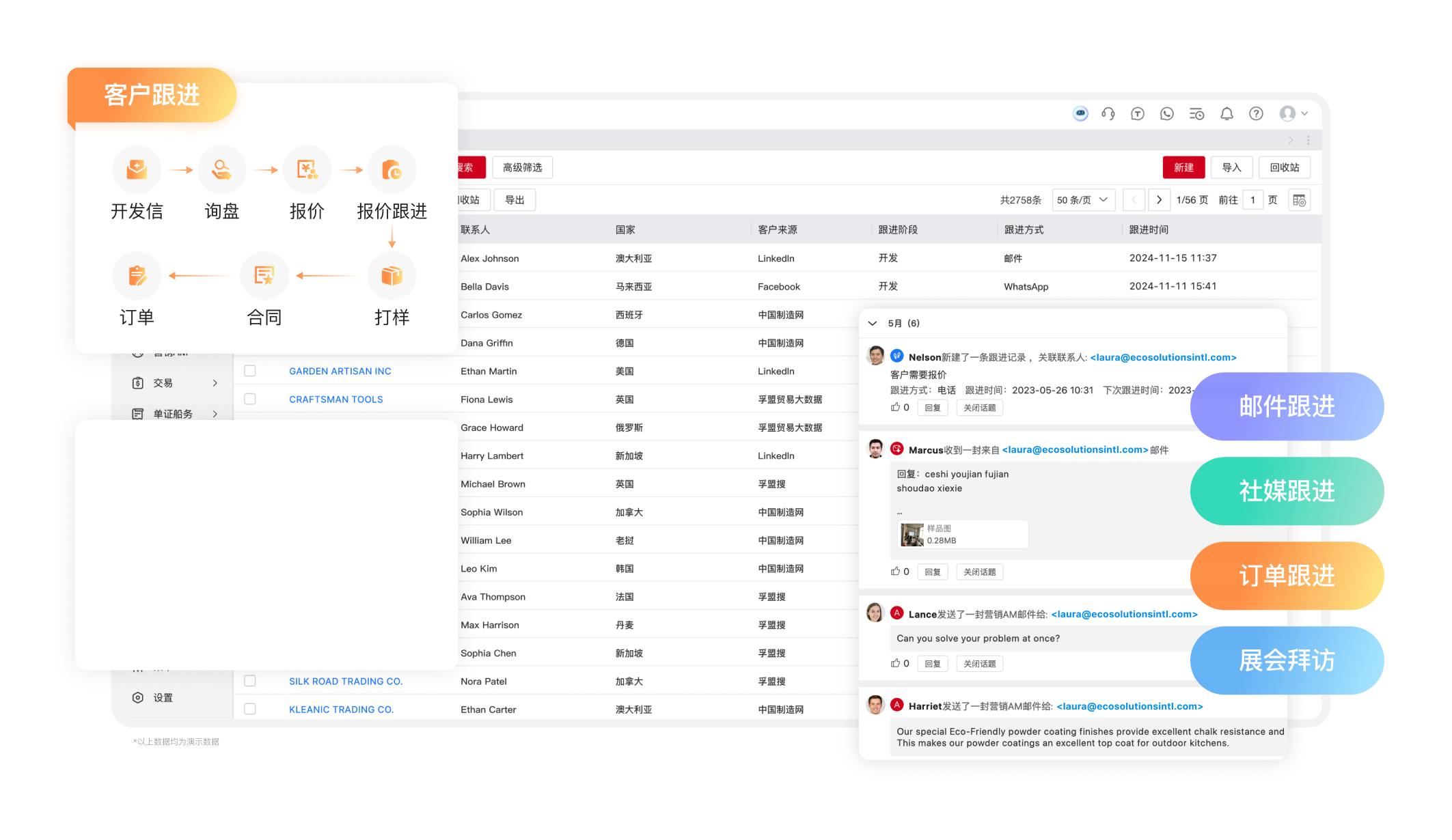Viewport: 1452px width, 840px height.
Task: Select the CRAFTSMAN TOOLS row checkbox
Action: [x=250, y=399]
